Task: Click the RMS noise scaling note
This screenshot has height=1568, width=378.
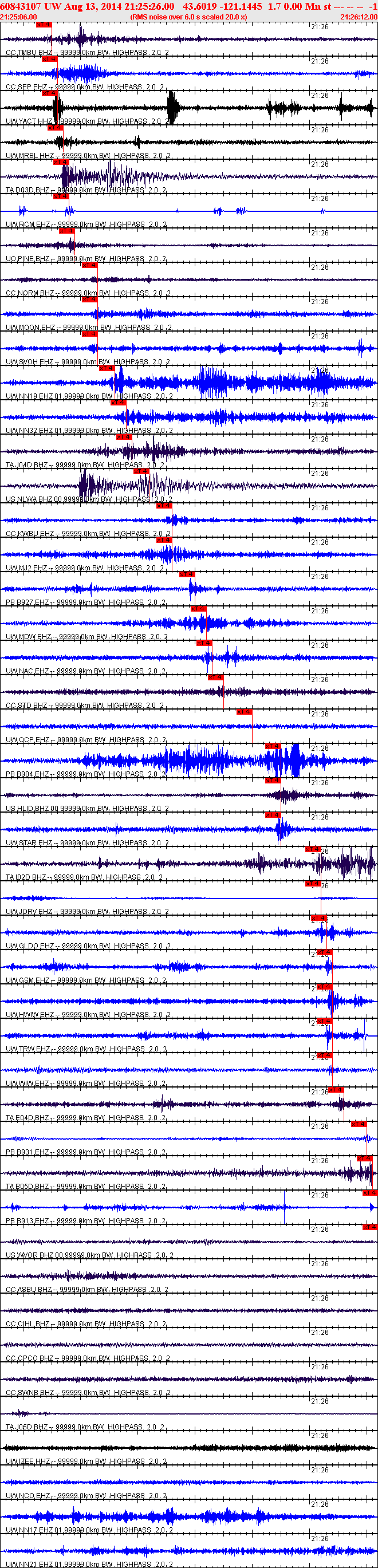Action: click(x=188, y=17)
